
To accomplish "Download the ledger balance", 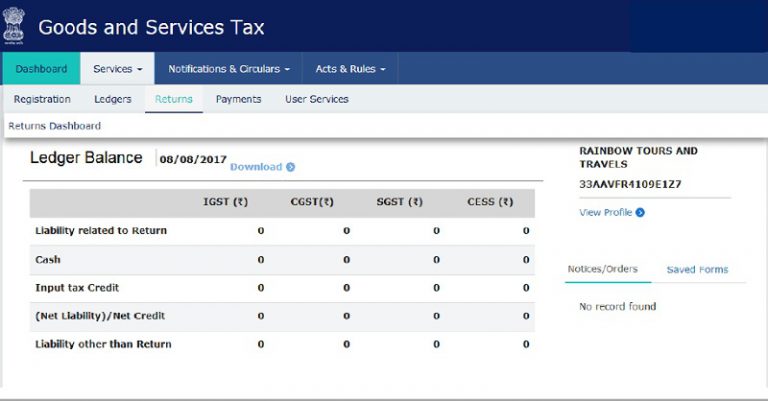I will pos(256,167).
